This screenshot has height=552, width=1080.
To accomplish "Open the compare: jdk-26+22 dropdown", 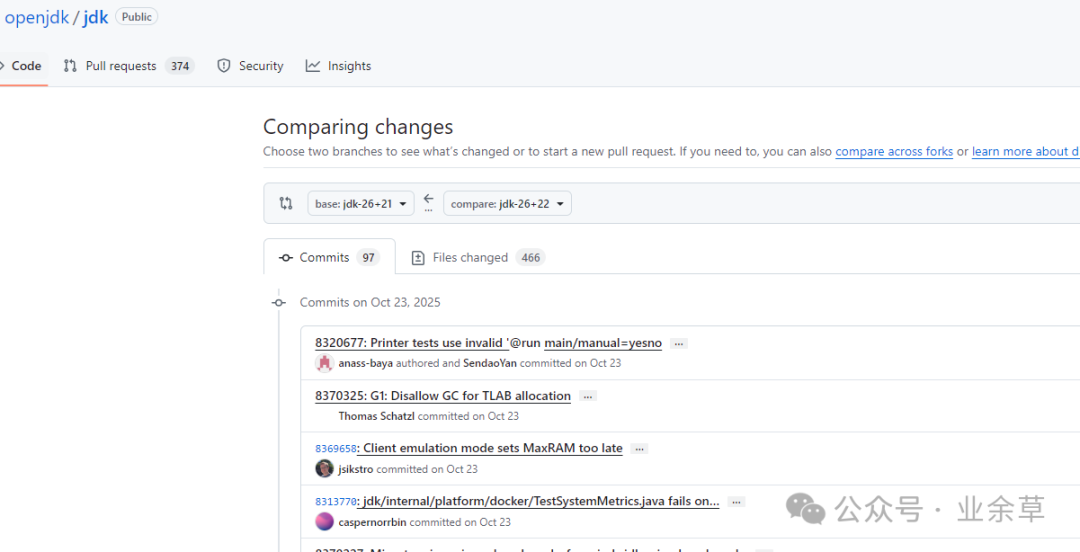I will 507,204.
